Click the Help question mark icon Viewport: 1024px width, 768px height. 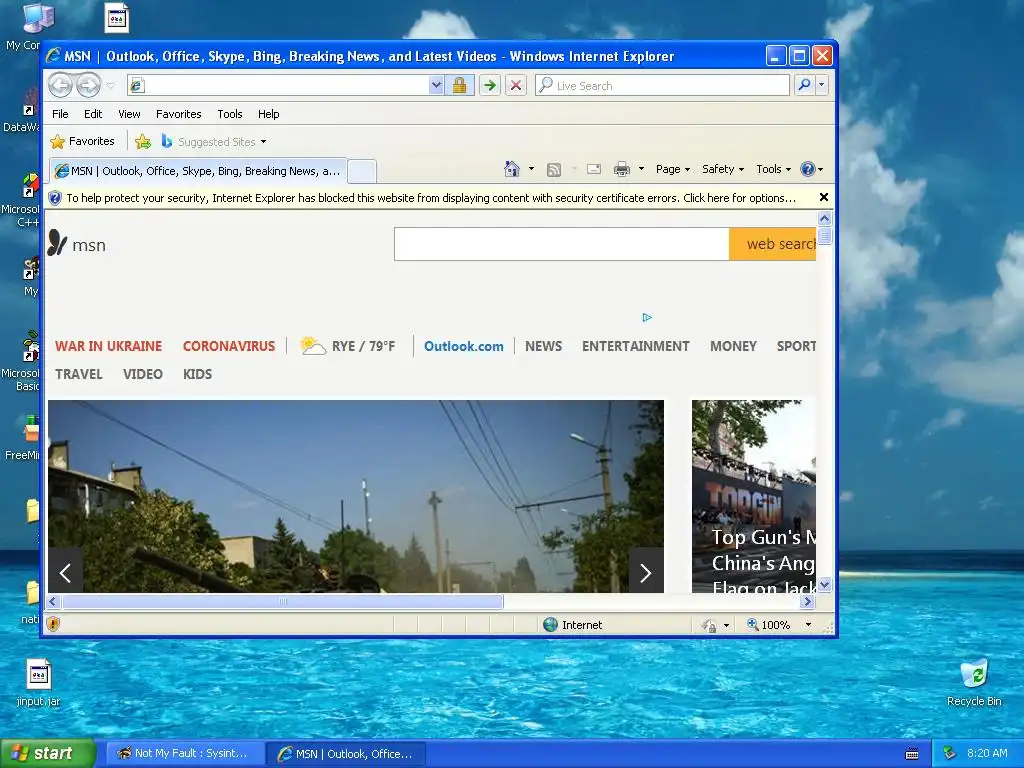(x=808, y=169)
